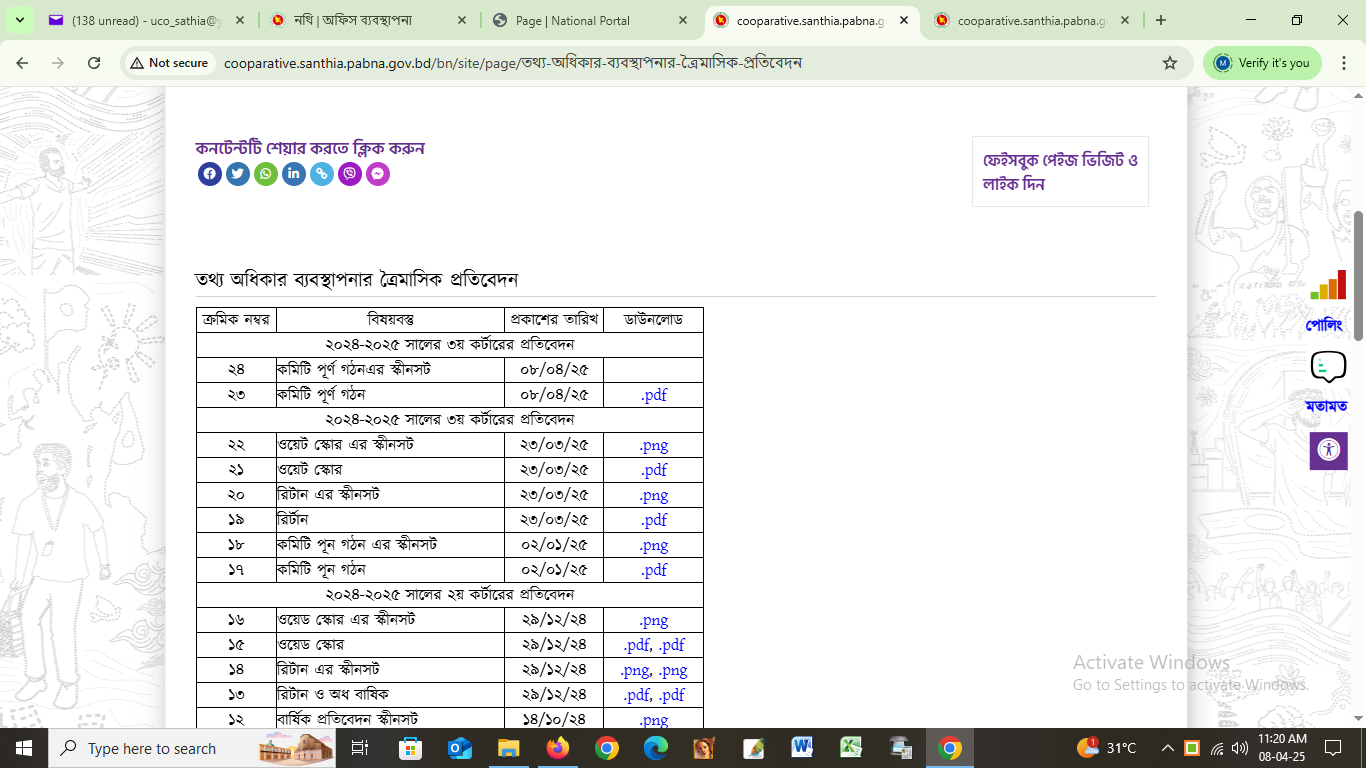Click the browser address bar URL
1366x768 pixels.
coord(512,63)
